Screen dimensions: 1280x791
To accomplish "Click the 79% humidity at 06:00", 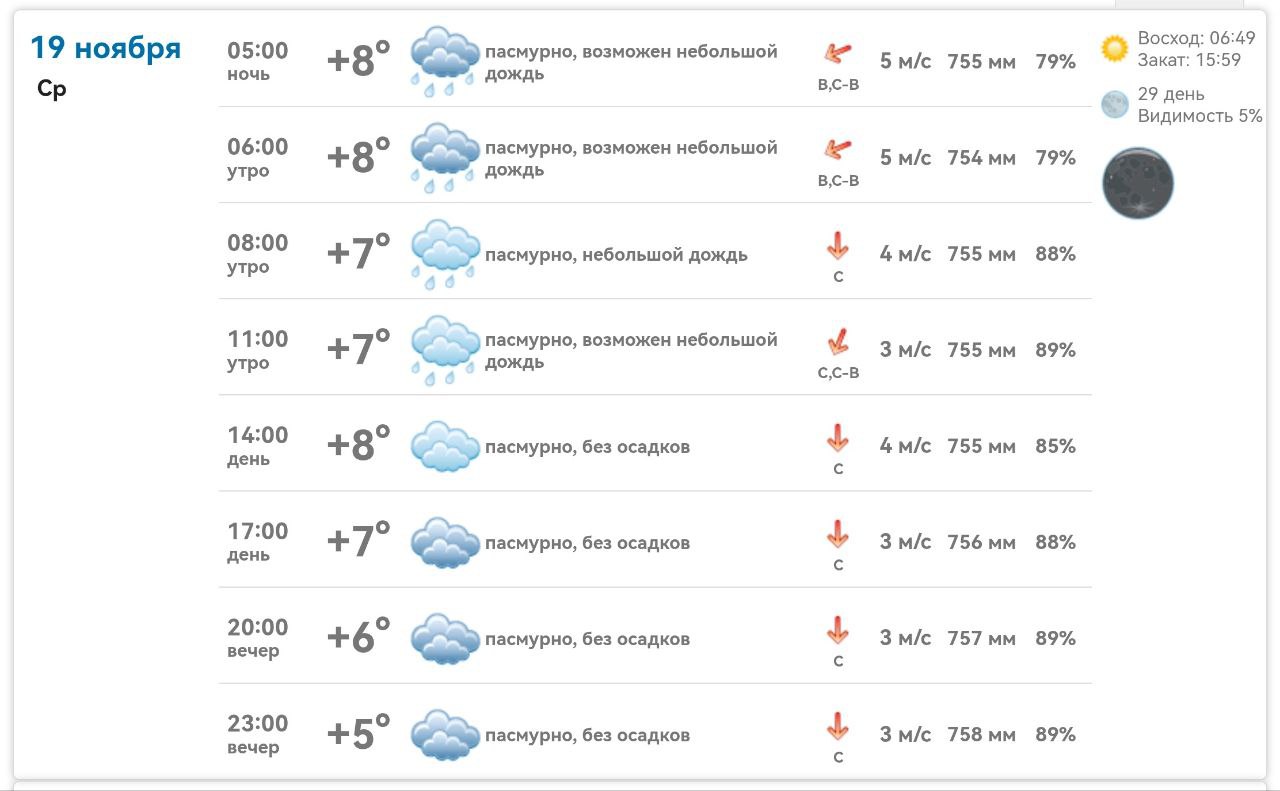I will click(x=1055, y=158).
